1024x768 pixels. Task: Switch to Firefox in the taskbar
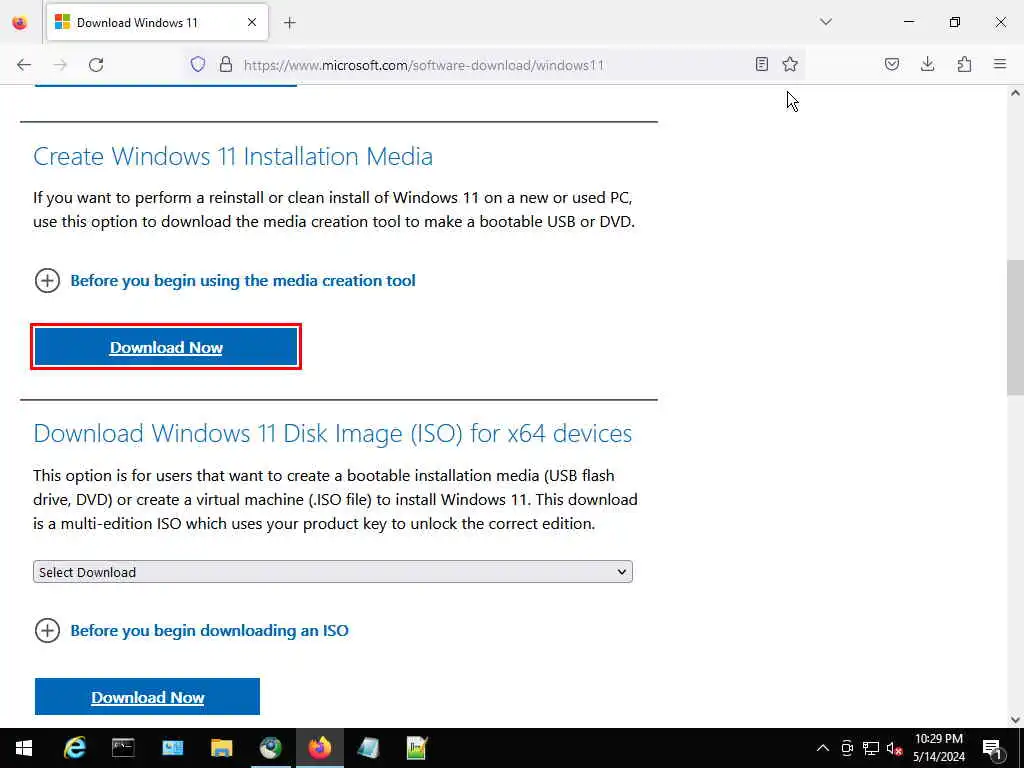pos(320,748)
